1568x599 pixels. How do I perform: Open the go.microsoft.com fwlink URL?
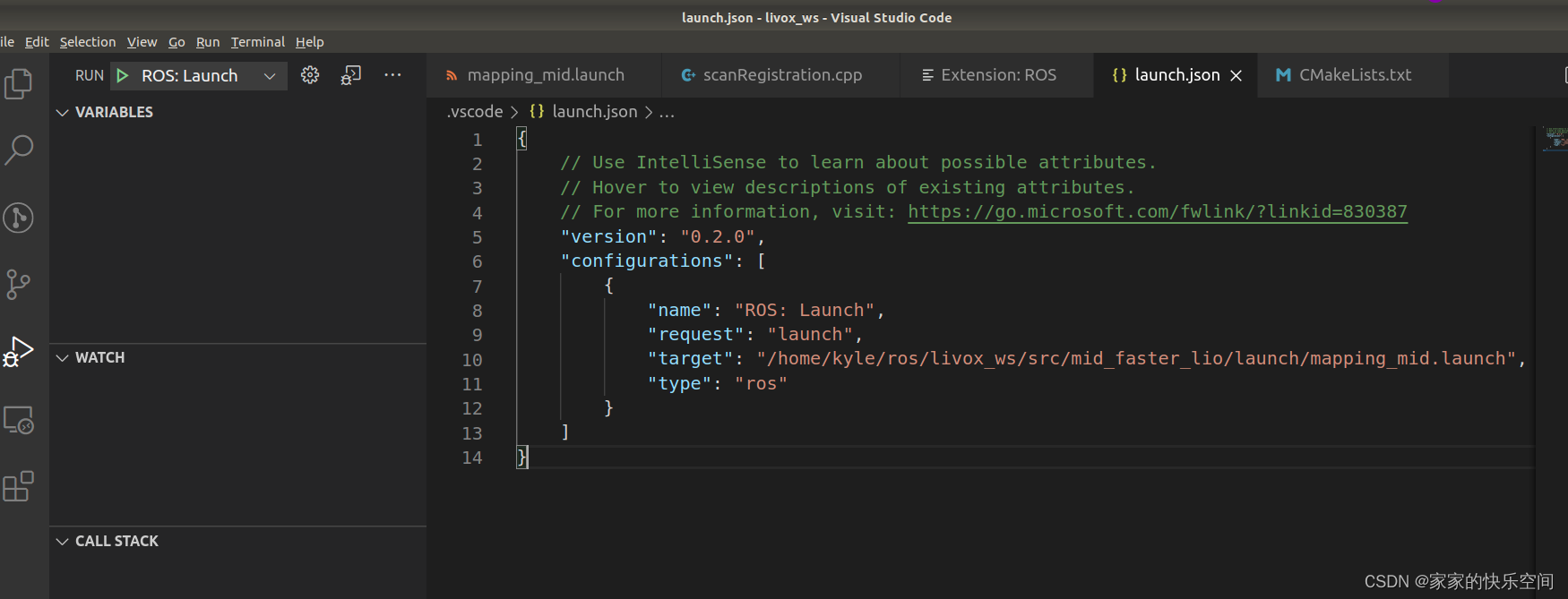coord(1158,211)
